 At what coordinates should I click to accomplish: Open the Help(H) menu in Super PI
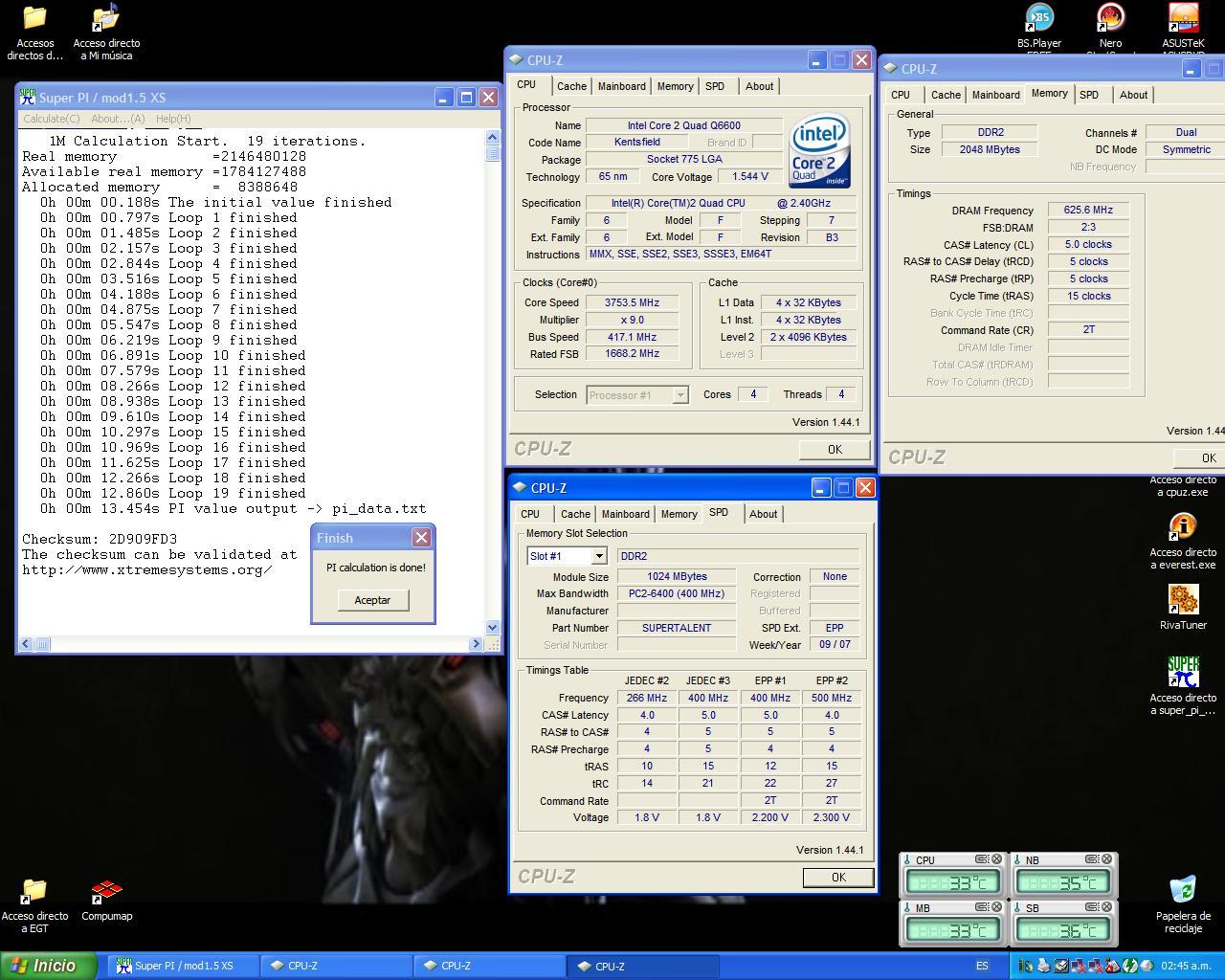(x=173, y=119)
